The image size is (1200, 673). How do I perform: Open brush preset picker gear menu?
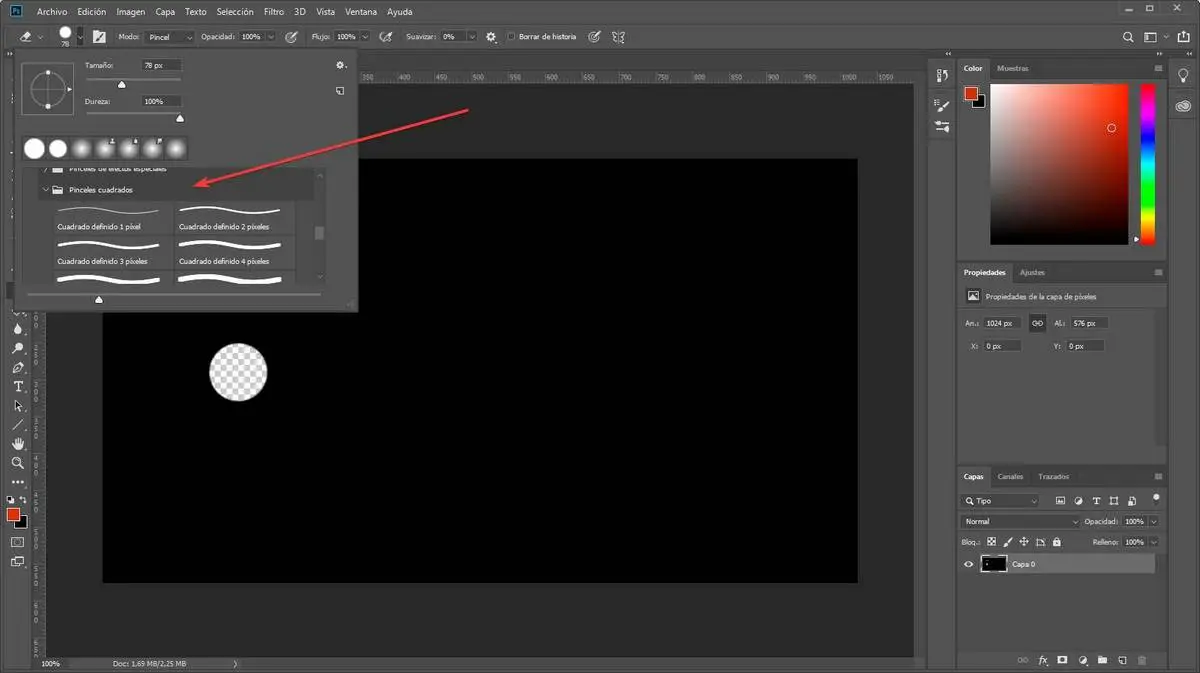click(340, 65)
